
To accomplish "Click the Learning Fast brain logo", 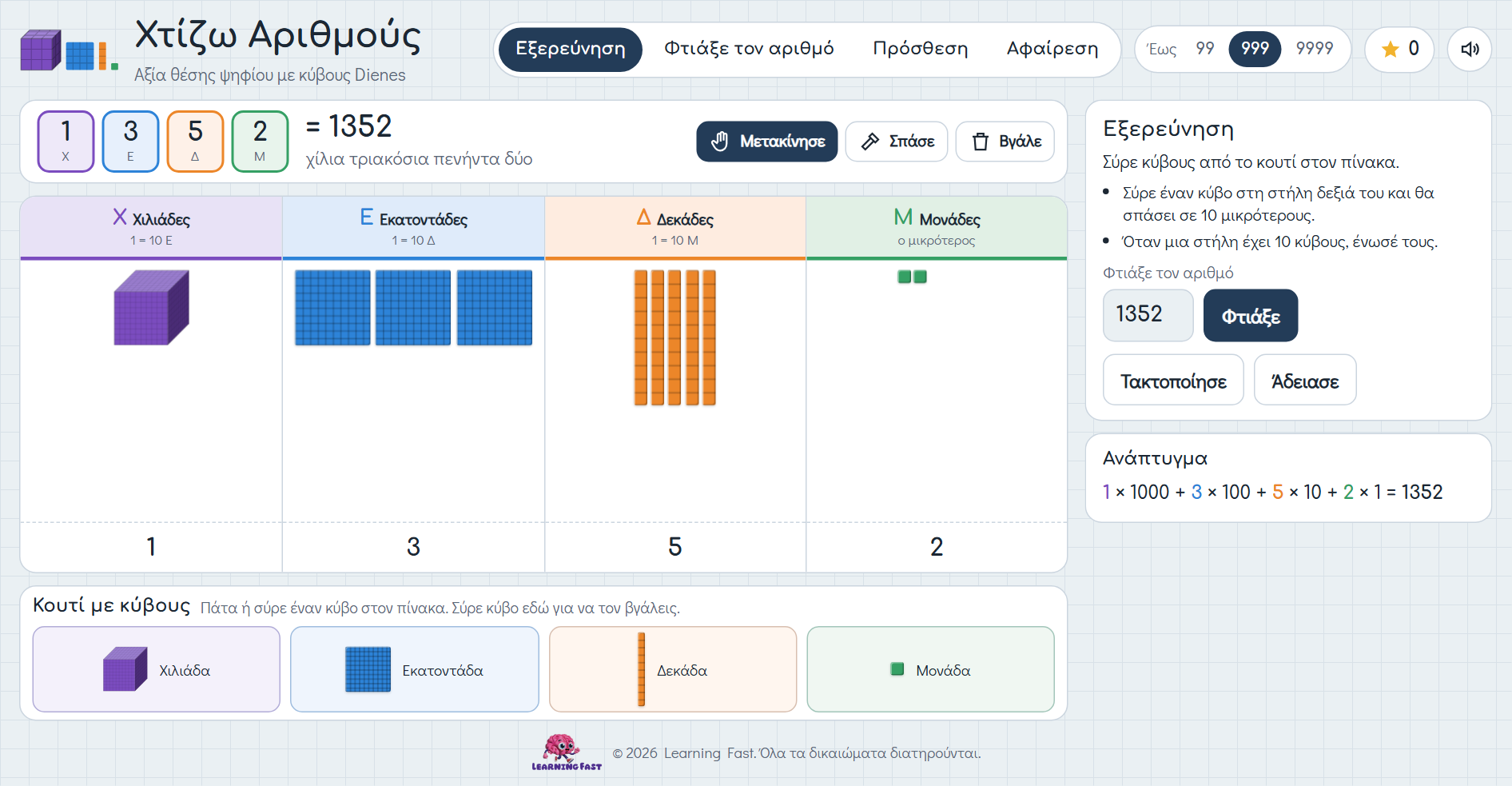I will click(567, 752).
